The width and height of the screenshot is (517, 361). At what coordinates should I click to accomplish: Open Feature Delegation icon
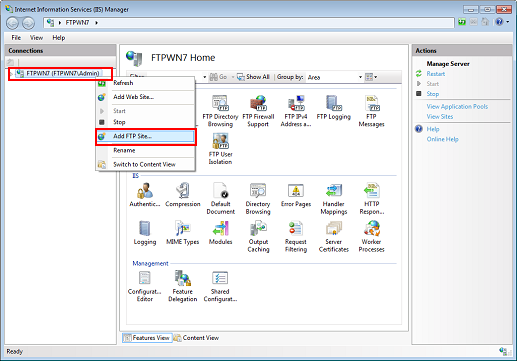(182, 286)
